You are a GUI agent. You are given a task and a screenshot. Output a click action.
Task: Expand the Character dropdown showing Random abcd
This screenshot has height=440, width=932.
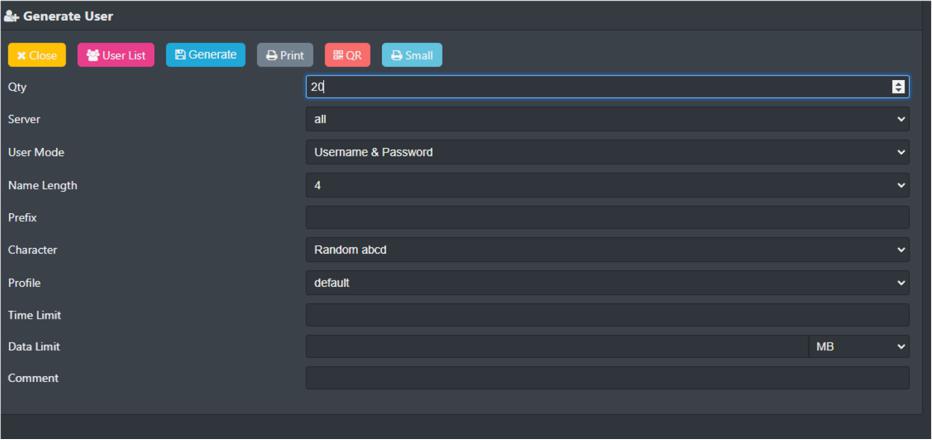607,250
